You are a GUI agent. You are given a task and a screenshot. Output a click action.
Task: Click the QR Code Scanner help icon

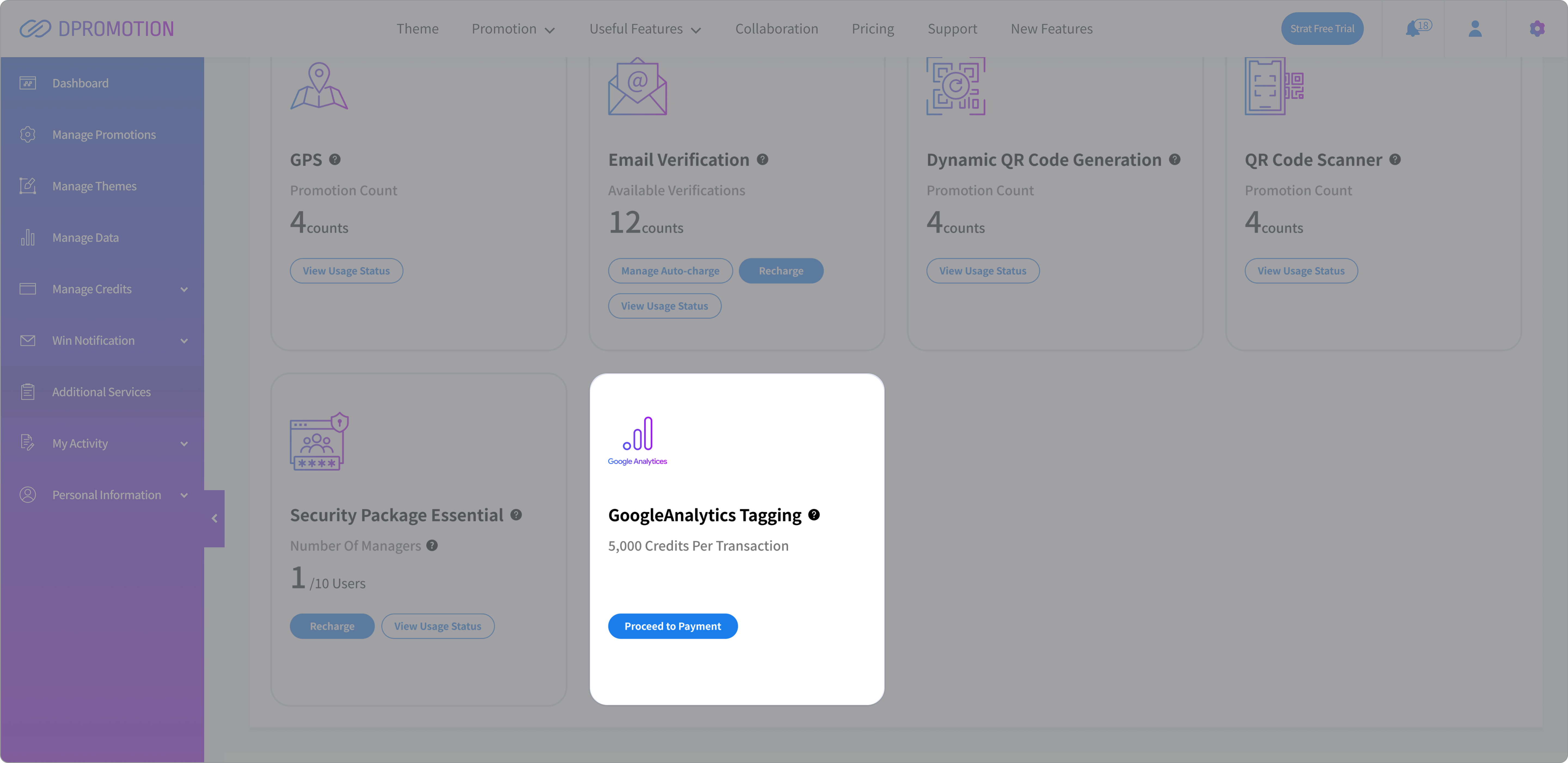click(x=1395, y=160)
